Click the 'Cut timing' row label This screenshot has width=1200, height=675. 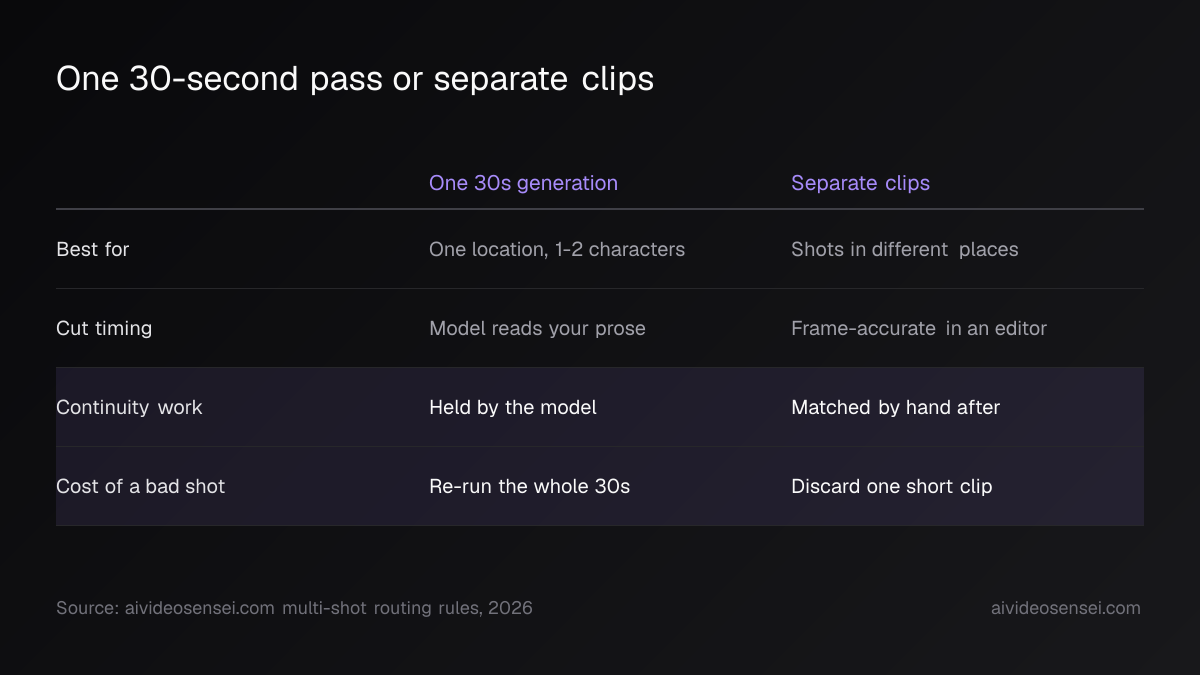[104, 328]
